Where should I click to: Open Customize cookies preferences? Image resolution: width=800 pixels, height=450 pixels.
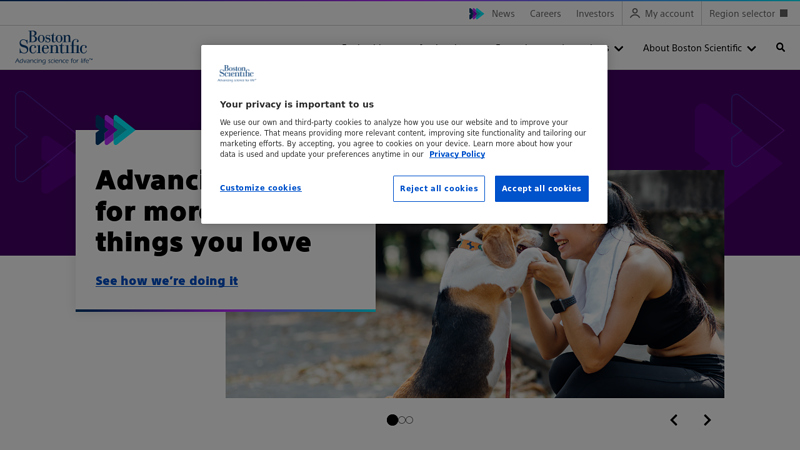tap(260, 188)
